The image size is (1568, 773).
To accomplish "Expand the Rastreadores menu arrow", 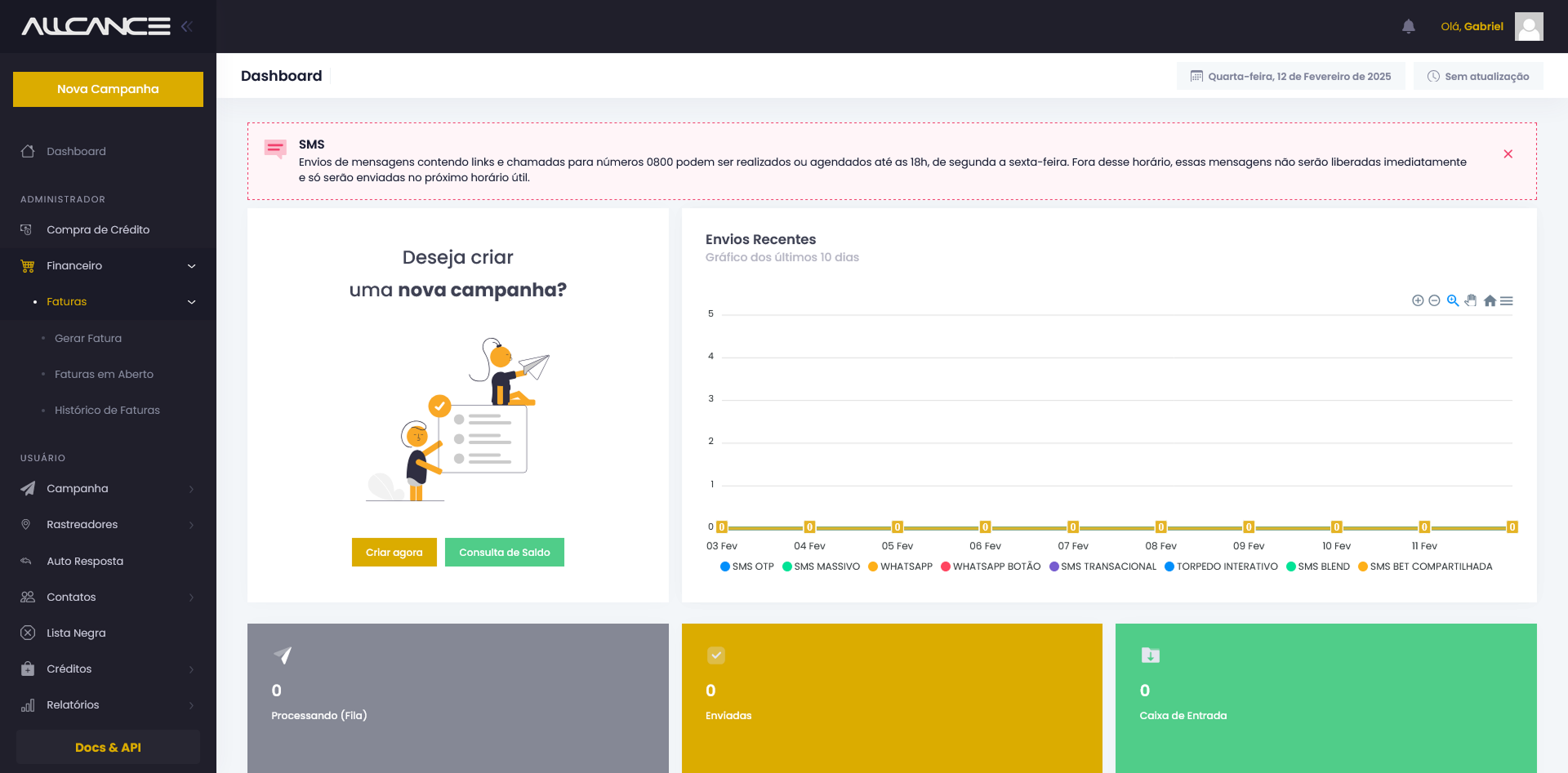I will click(192, 525).
